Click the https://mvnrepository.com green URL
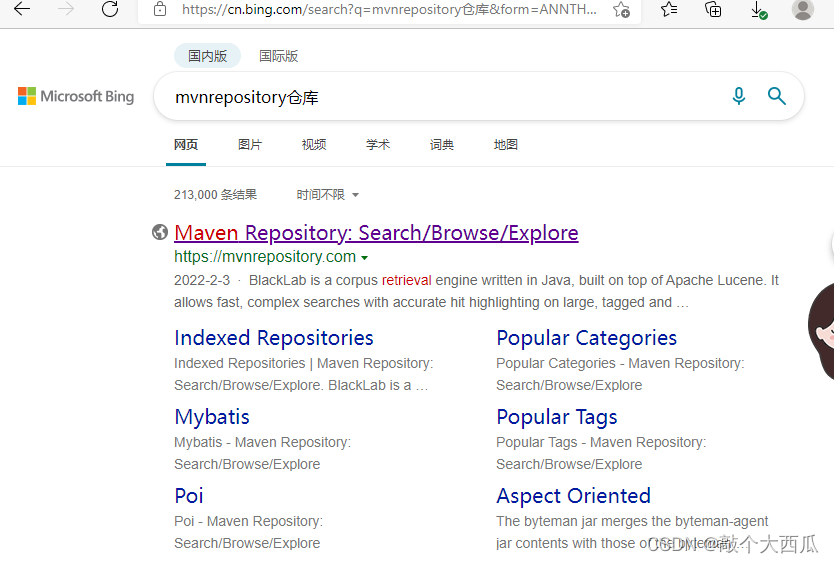Screen dimensions: 834x563 (x=265, y=256)
